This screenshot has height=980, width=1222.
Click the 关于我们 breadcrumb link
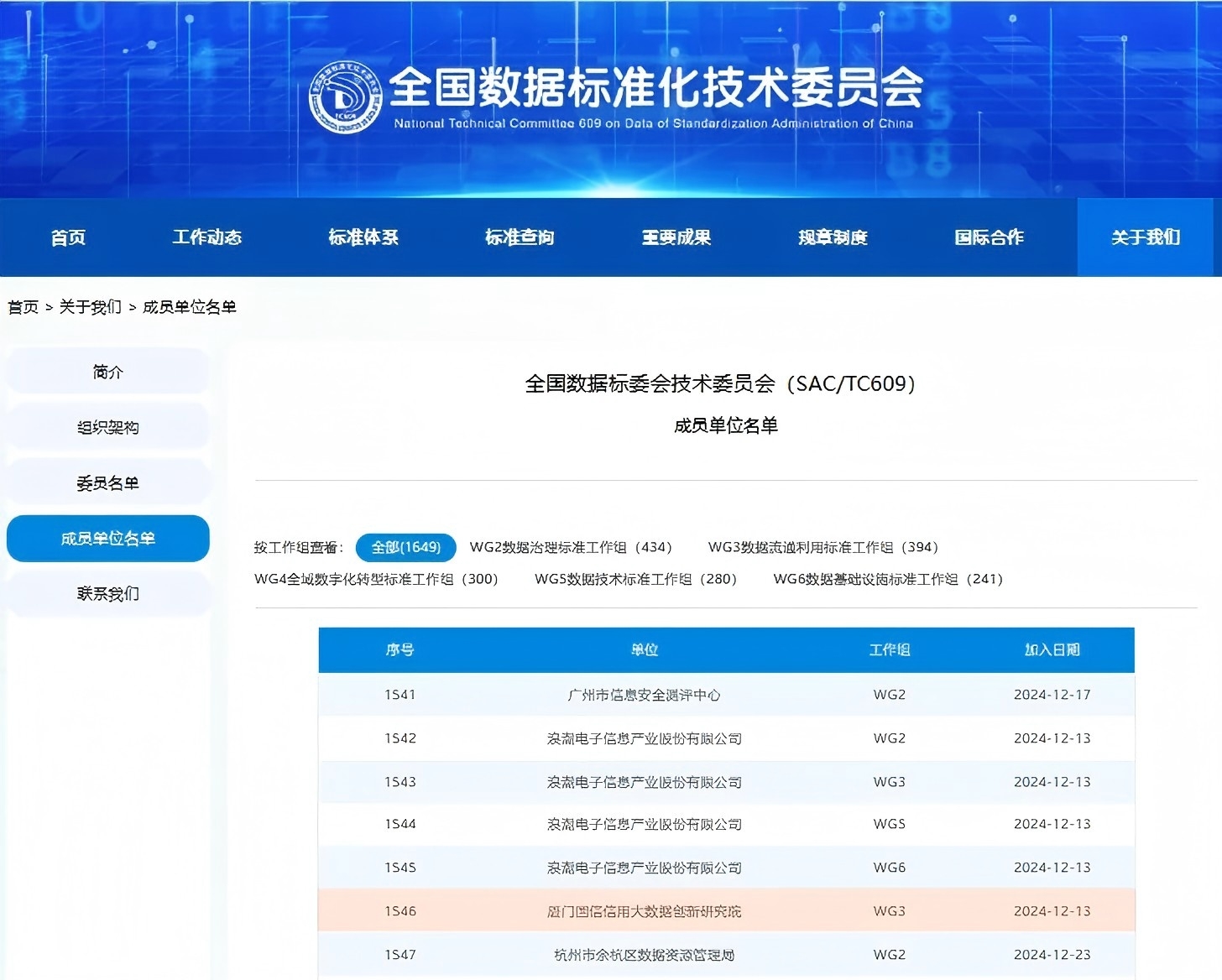pos(90,307)
